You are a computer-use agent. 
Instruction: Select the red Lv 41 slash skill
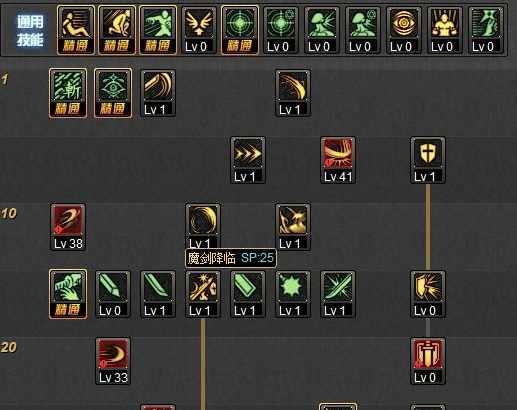(338, 160)
